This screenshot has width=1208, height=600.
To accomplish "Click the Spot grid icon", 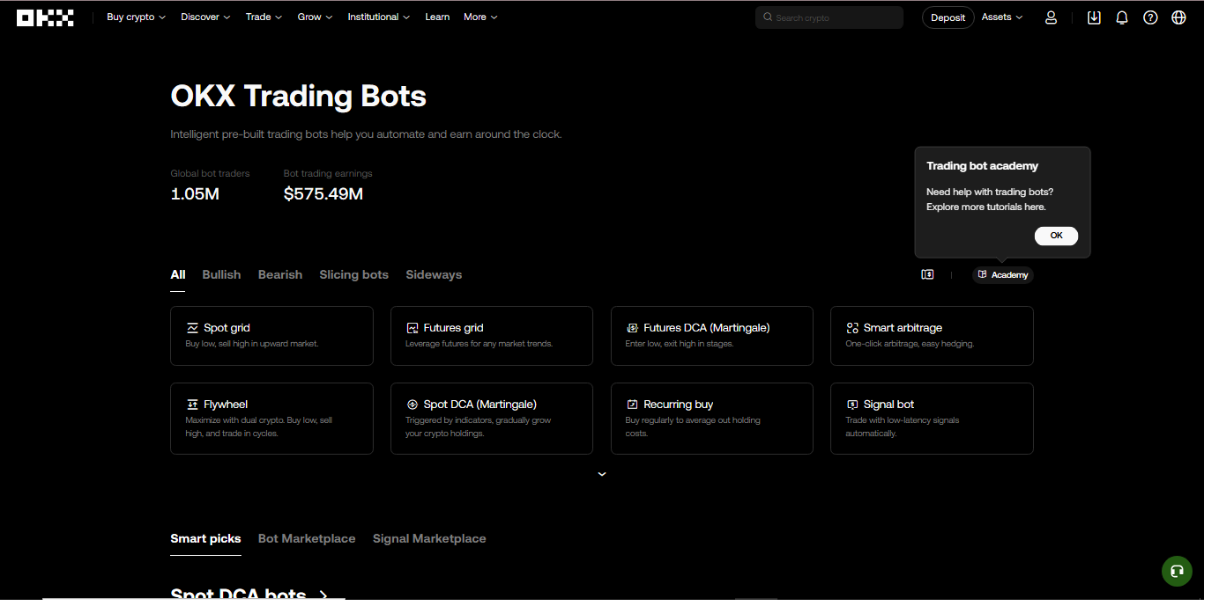I will (x=192, y=328).
